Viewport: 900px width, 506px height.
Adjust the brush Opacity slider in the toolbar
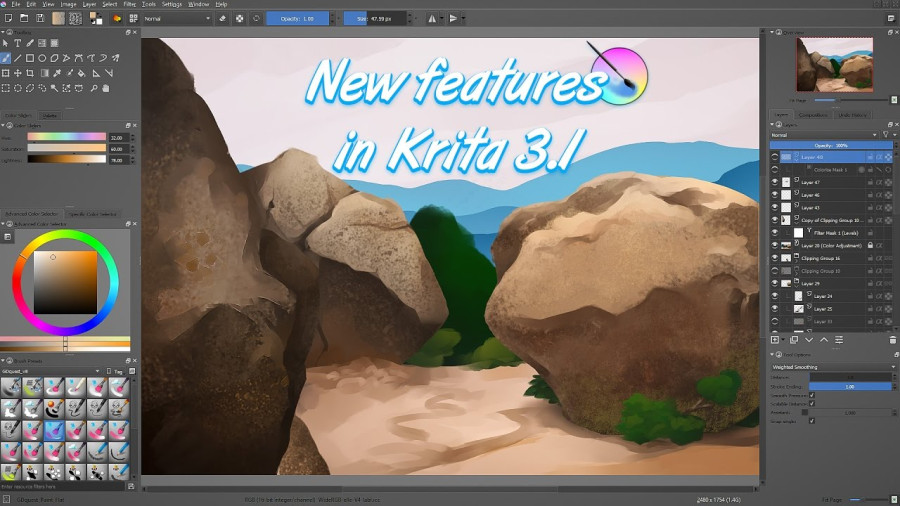[x=297, y=18]
